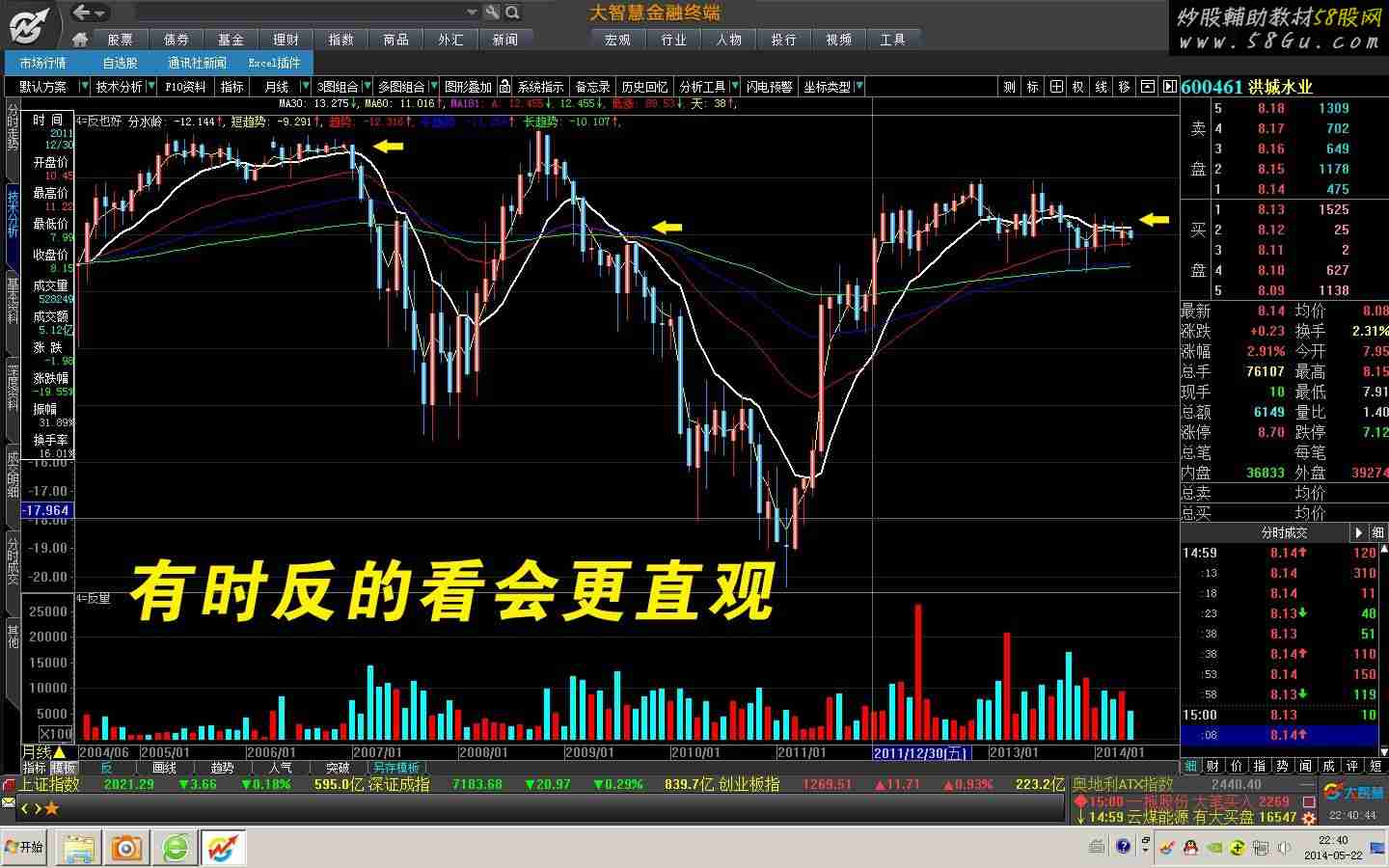Viewport: 1389px width, 868px height.
Task: Open the 外汇 menu tab
Action: point(451,40)
